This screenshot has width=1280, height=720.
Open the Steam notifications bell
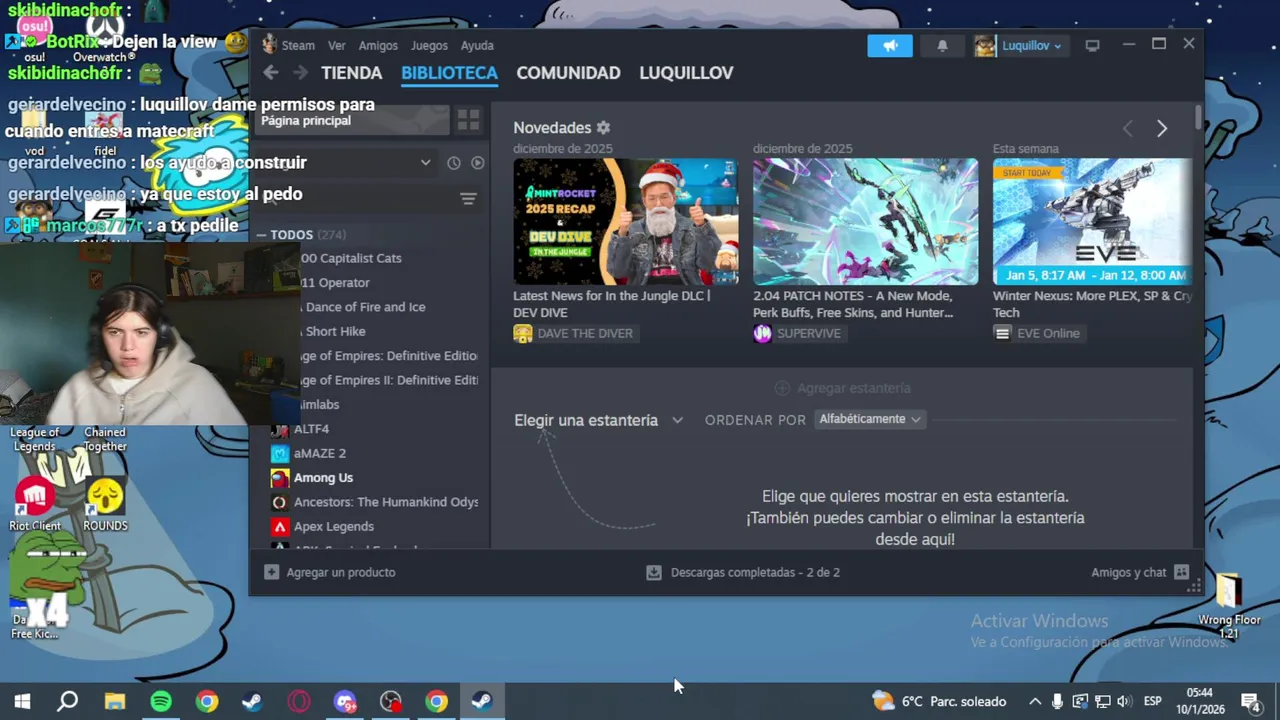[942, 45]
